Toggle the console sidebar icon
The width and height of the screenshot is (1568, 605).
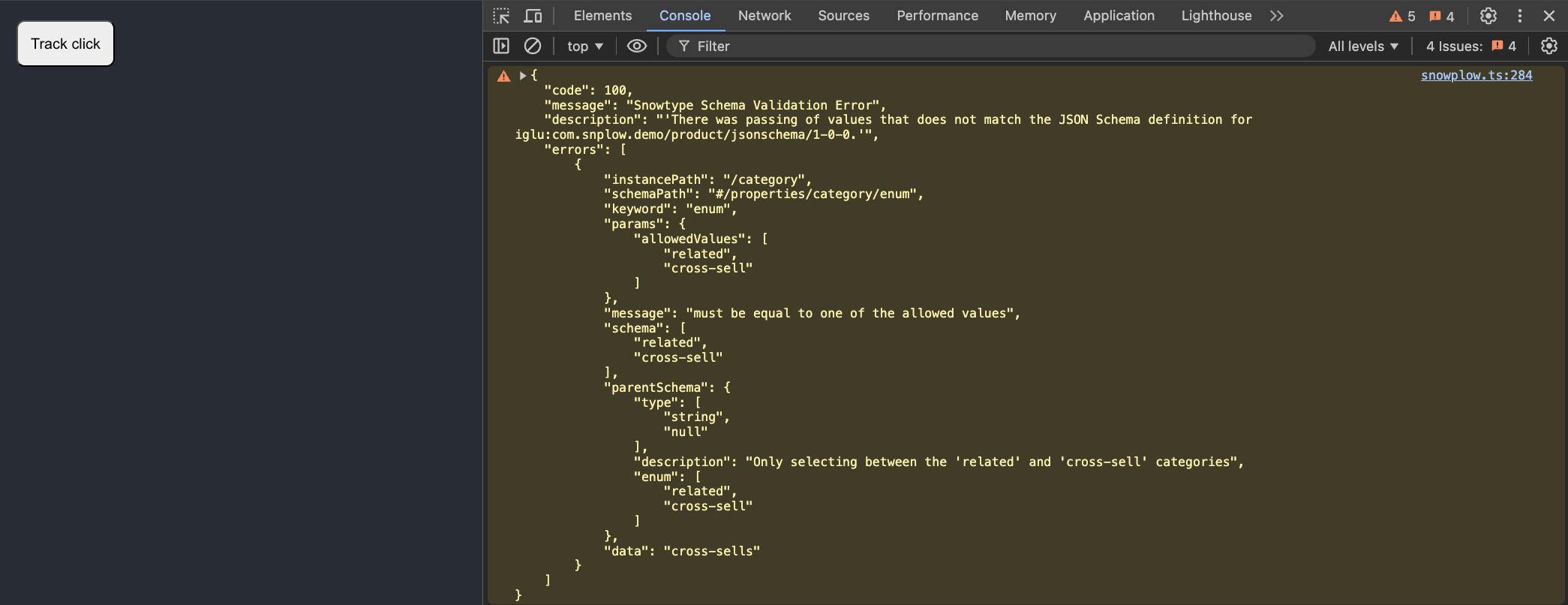point(501,46)
